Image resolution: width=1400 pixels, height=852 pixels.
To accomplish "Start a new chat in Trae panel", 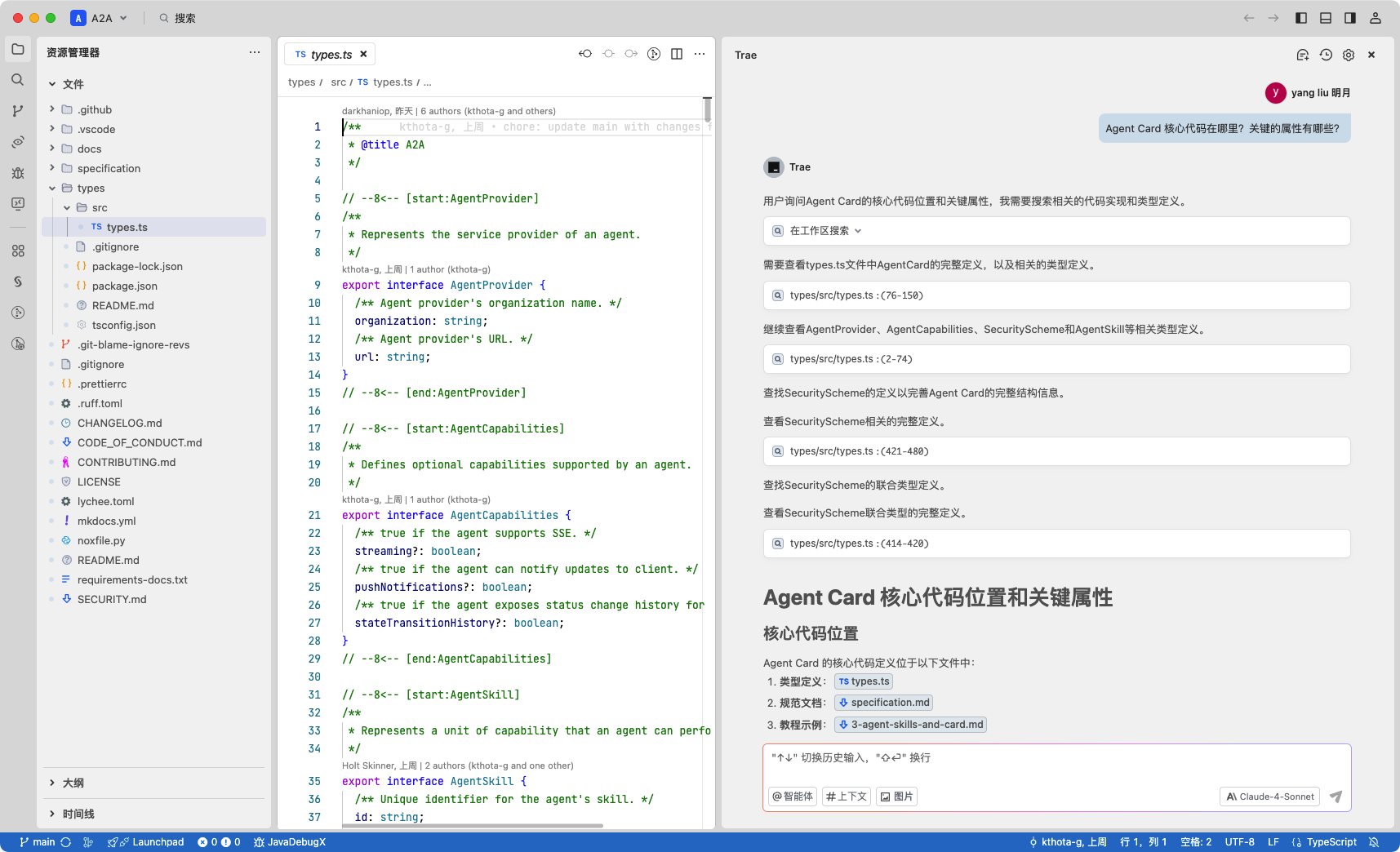I will click(1303, 55).
